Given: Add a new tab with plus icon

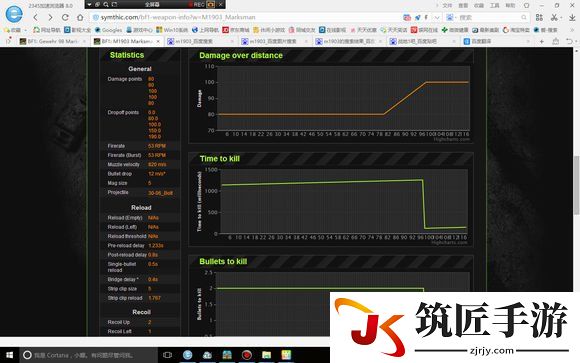Looking at the screenshot, I should coord(542,41).
